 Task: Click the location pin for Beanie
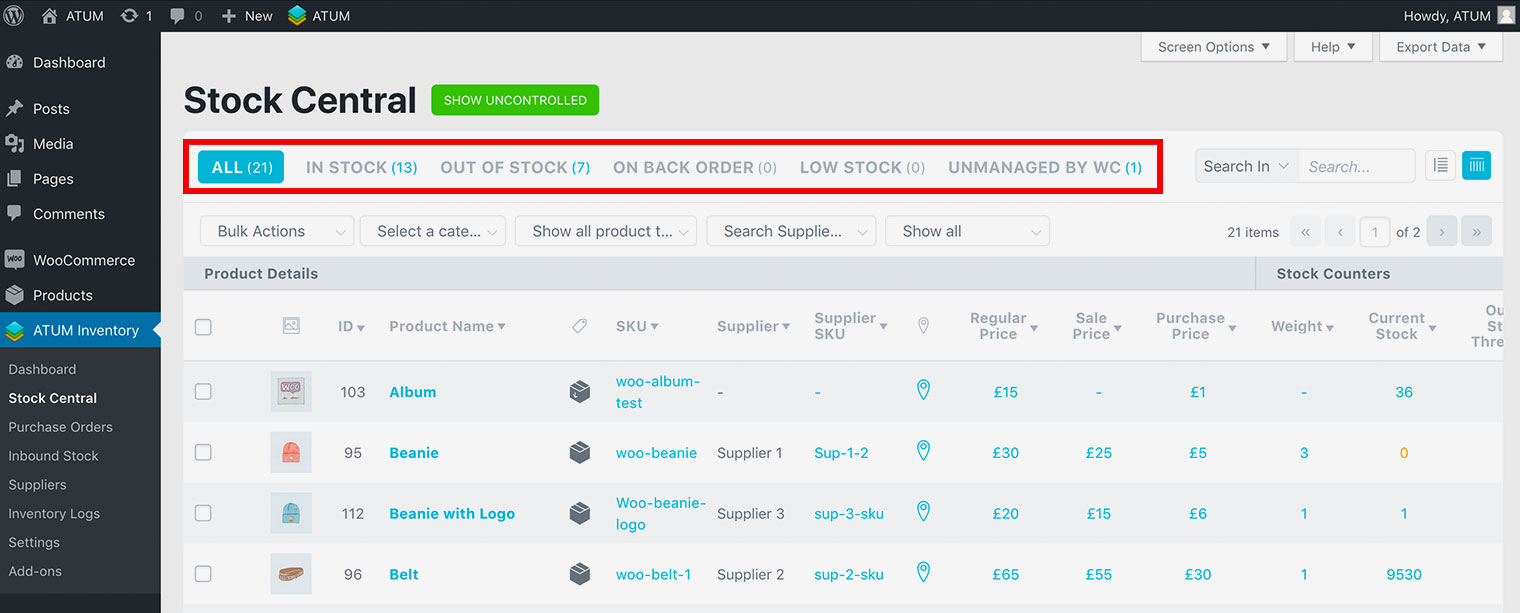(x=923, y=452)
